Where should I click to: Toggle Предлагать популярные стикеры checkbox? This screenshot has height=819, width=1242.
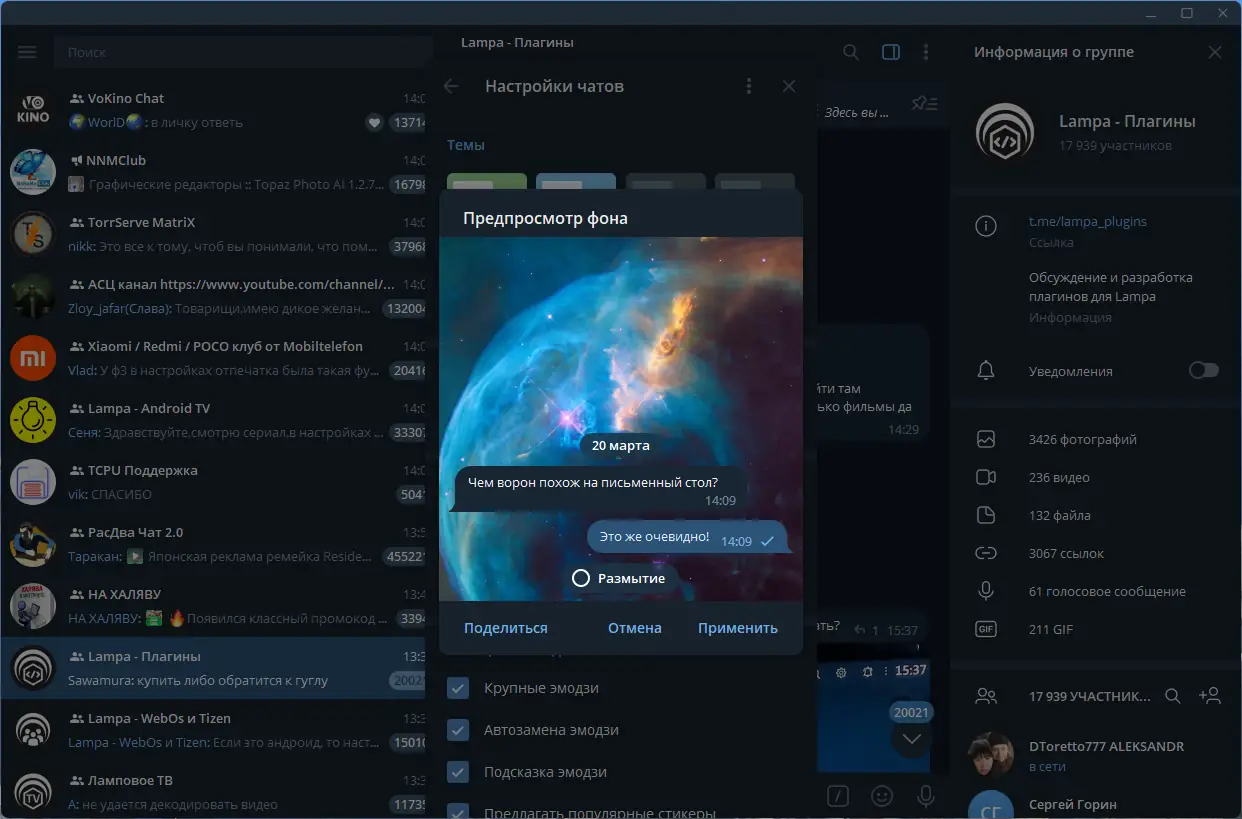[x=458, y=812]
